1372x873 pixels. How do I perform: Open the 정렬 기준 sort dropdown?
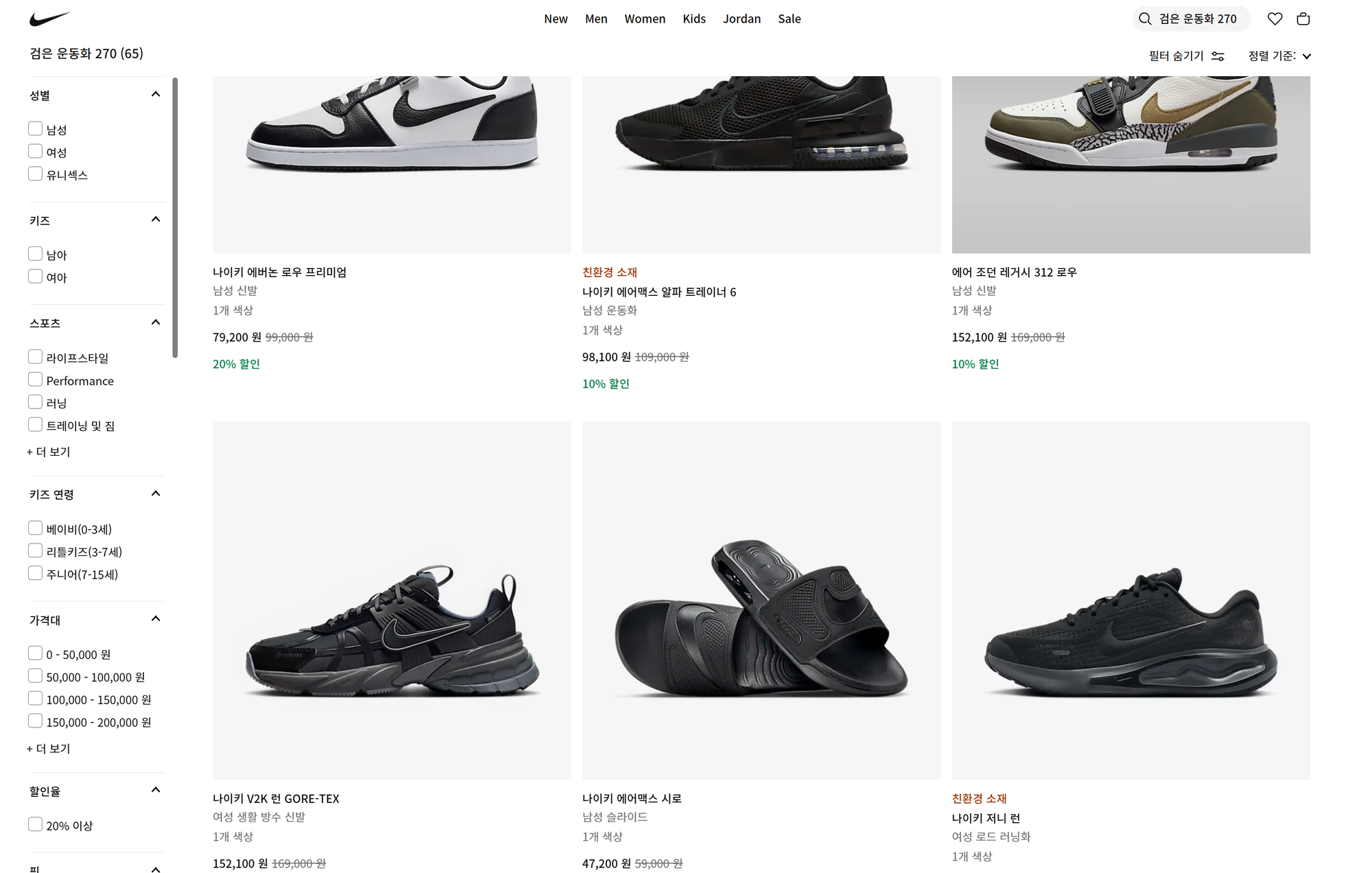[x=1279, y=56]
